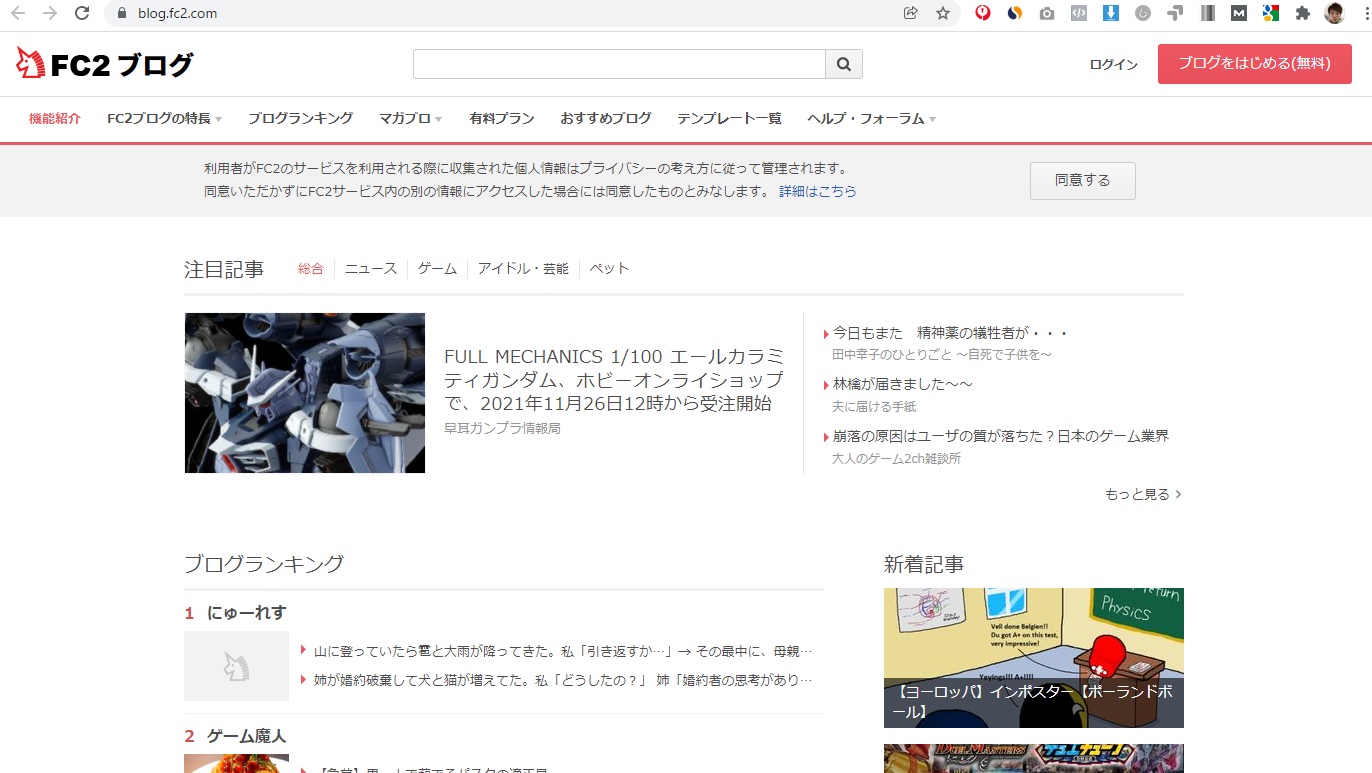
Task: Click the ログイン link
Action: [1113, 64]
